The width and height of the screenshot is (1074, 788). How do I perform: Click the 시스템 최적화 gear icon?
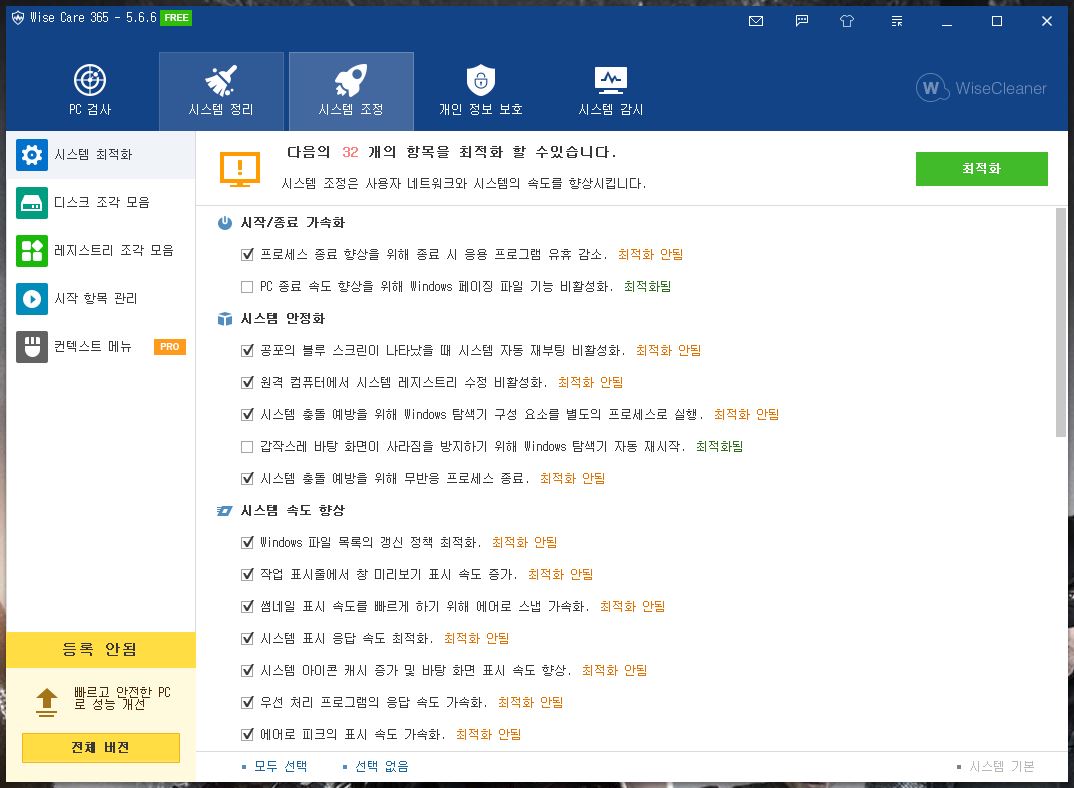[x=32, y=155]
